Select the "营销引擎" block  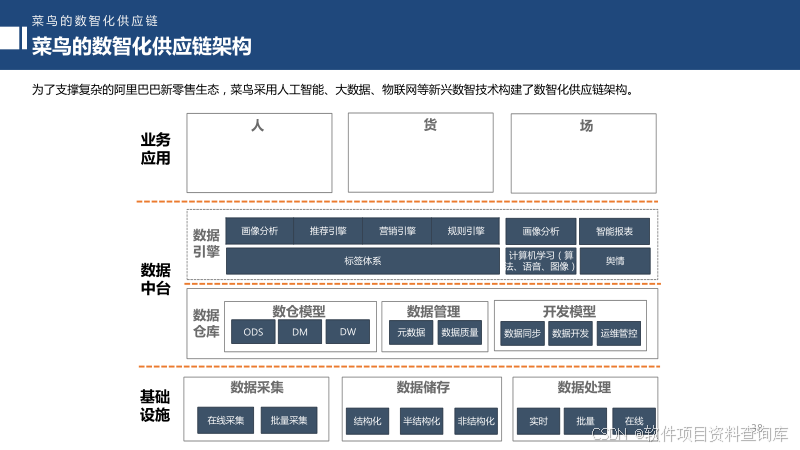click(397, 231)
